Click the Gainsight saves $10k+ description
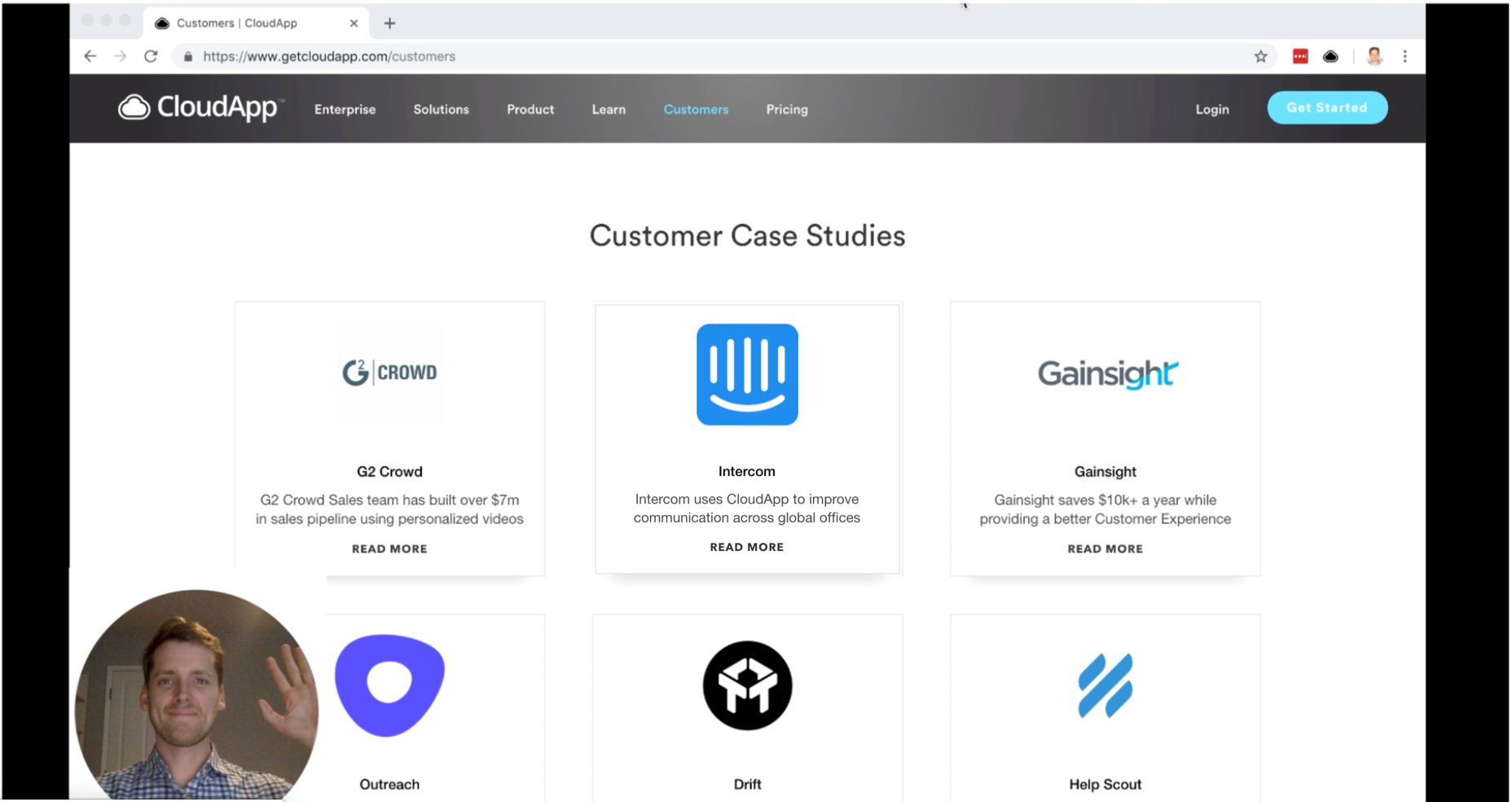 [x=1105, y=509]
